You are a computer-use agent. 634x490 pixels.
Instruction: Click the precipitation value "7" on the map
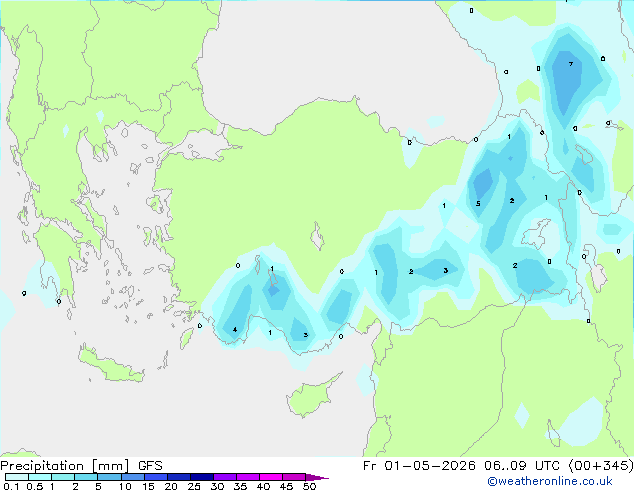pos(571,64)
